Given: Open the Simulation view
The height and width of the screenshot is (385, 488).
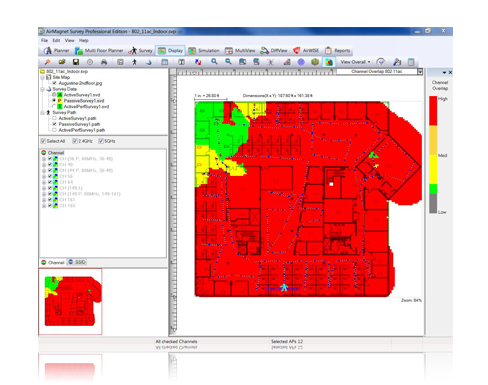Looking at the screenshot, I should click(204, 51).
